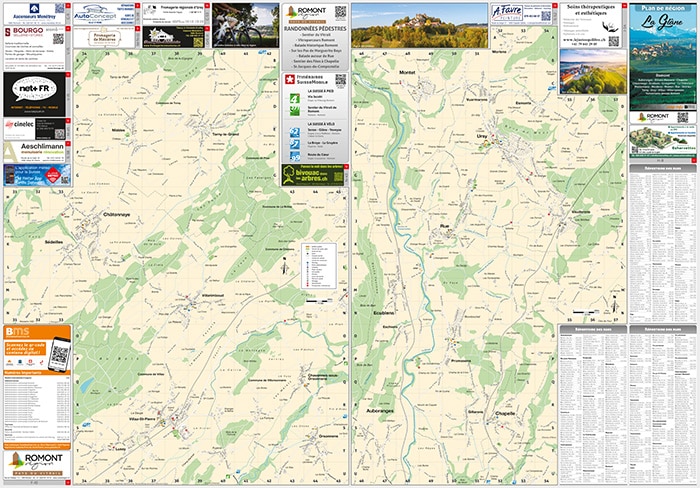
Task: Open the bivouac dans les arbres banner
Action: pyautogui.click(x=315, y=175)
